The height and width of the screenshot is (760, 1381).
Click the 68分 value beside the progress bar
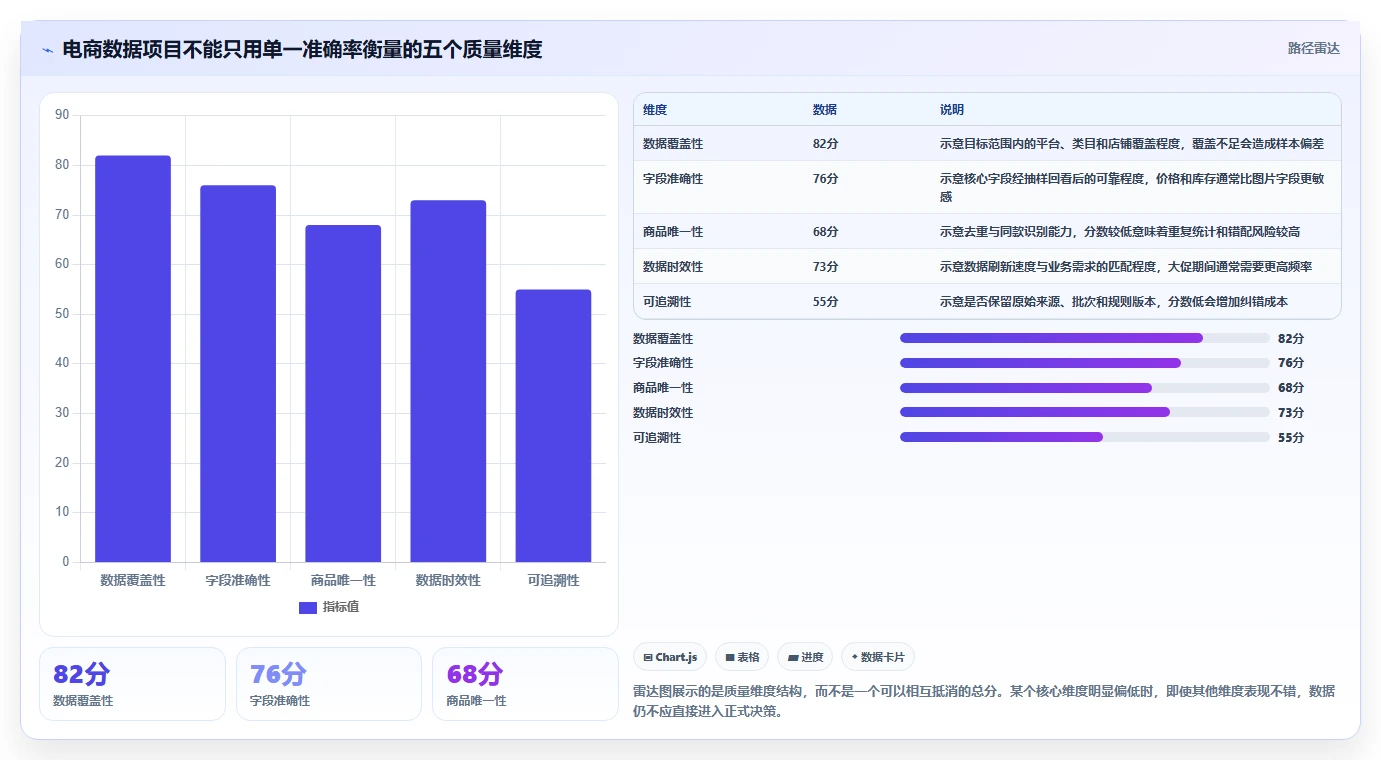click(1291, 388)
